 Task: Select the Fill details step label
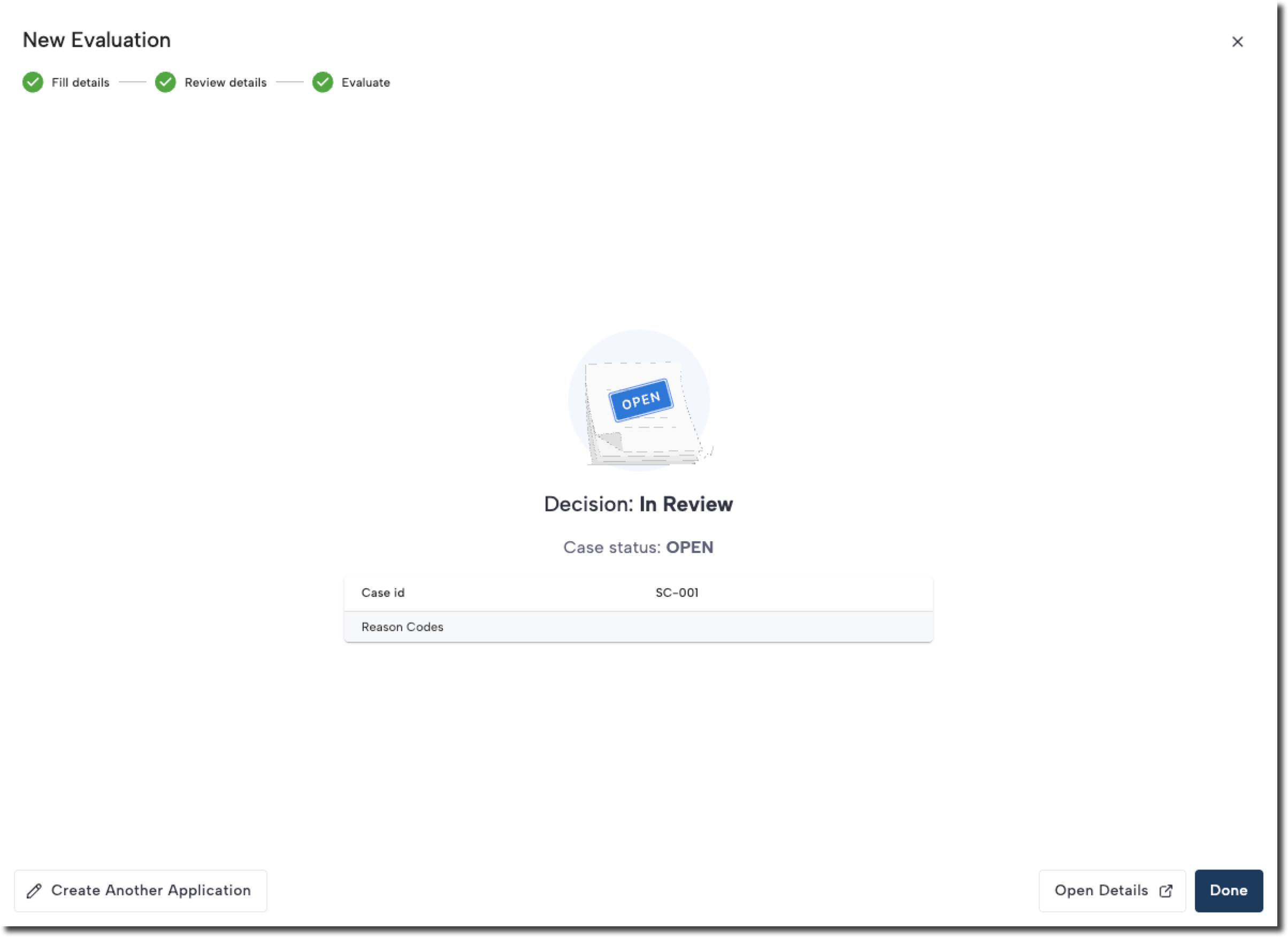point(80,83)
